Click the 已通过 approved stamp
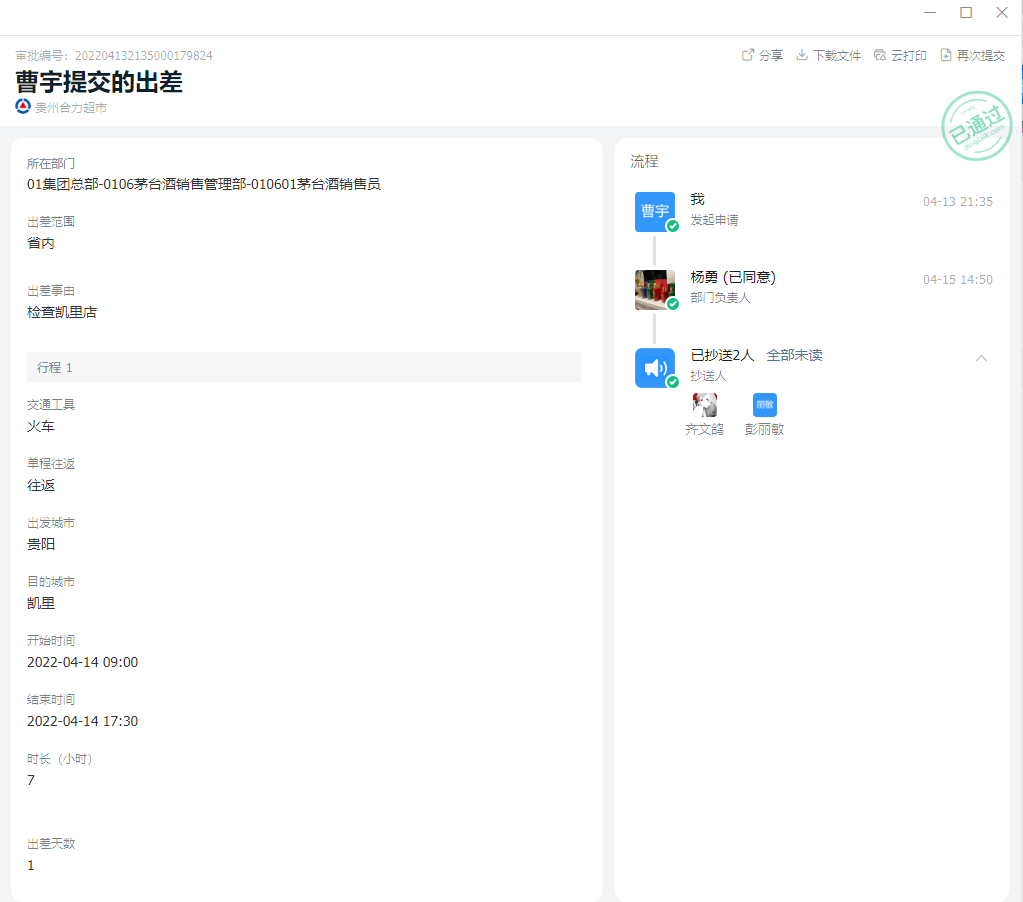Image resolution: width=1023 pixels, height=902 pixels. [x=976, y=127]
